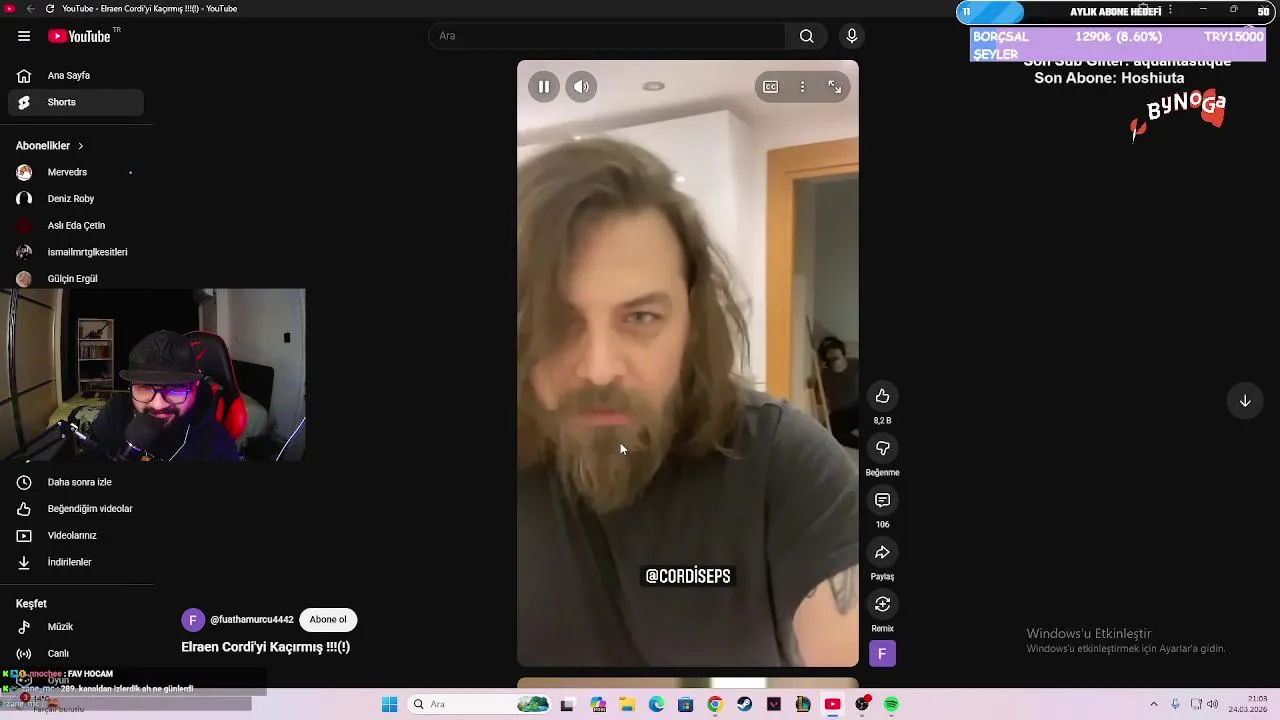1280x720 pixels.
Task: Open the Aslı Eda Çetin channel
Action: pos(76,226)
